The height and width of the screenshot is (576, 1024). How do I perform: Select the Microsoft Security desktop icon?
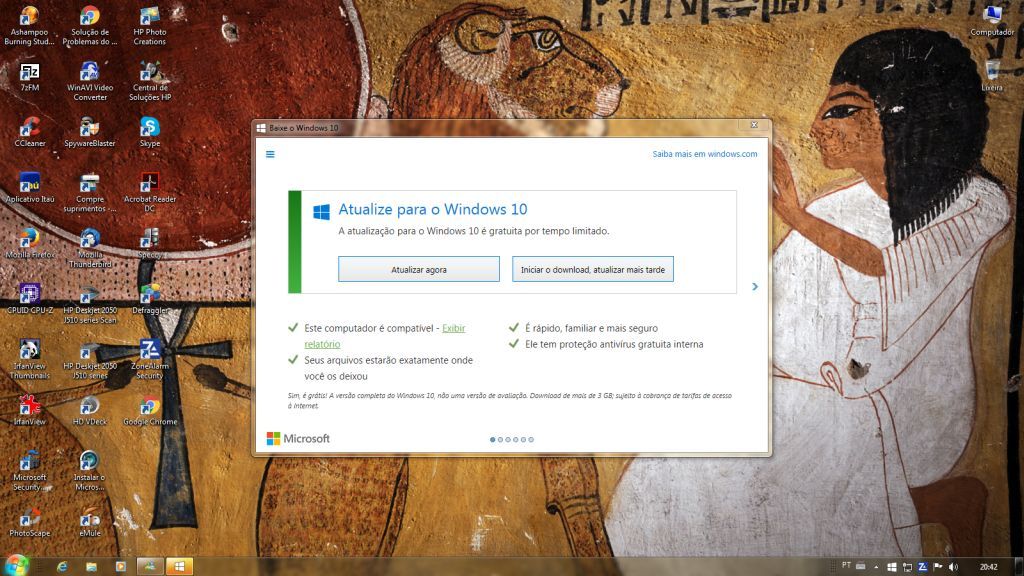point(29,470)
